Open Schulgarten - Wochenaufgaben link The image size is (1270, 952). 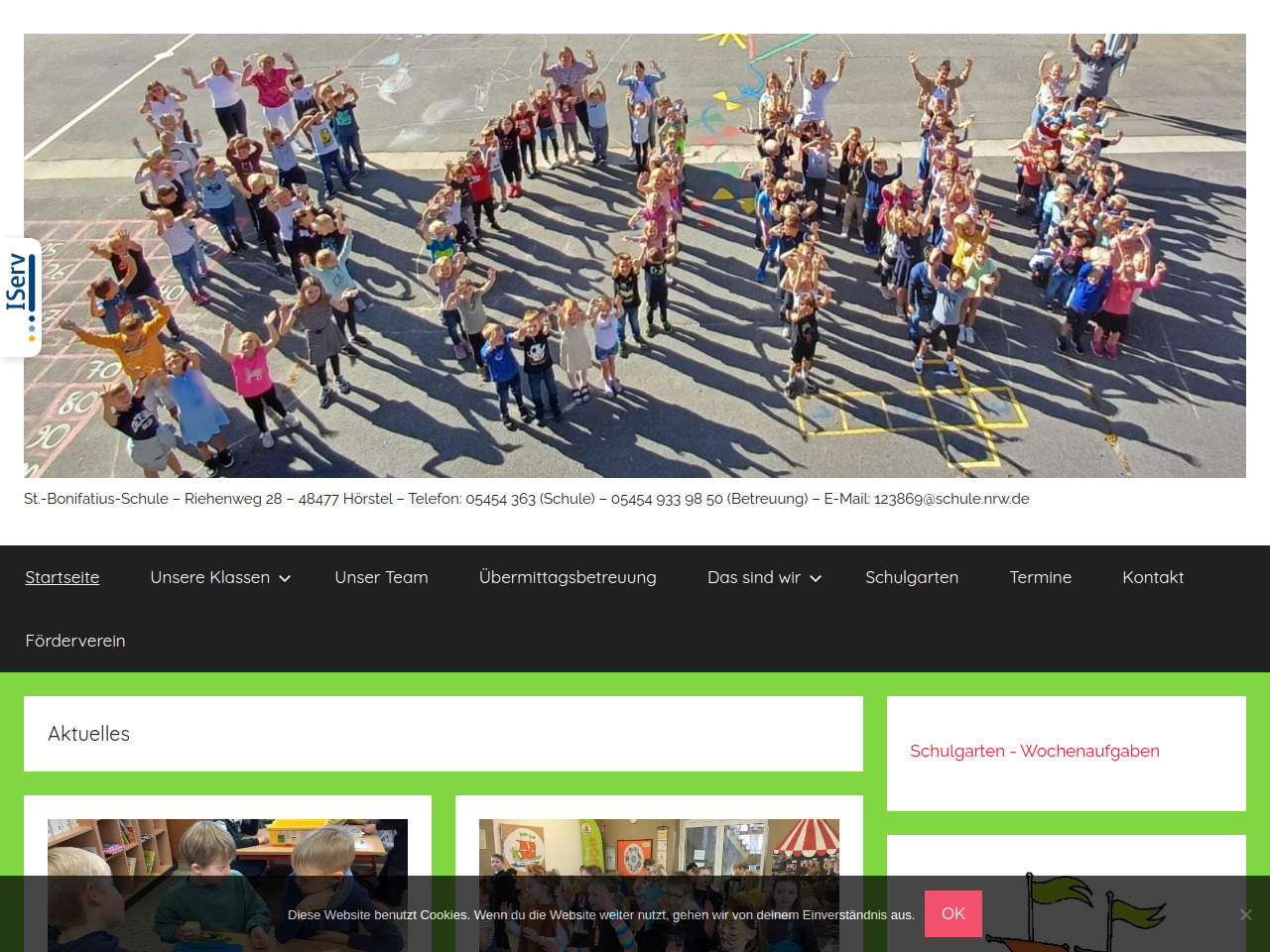click(x=1034, y=751)
